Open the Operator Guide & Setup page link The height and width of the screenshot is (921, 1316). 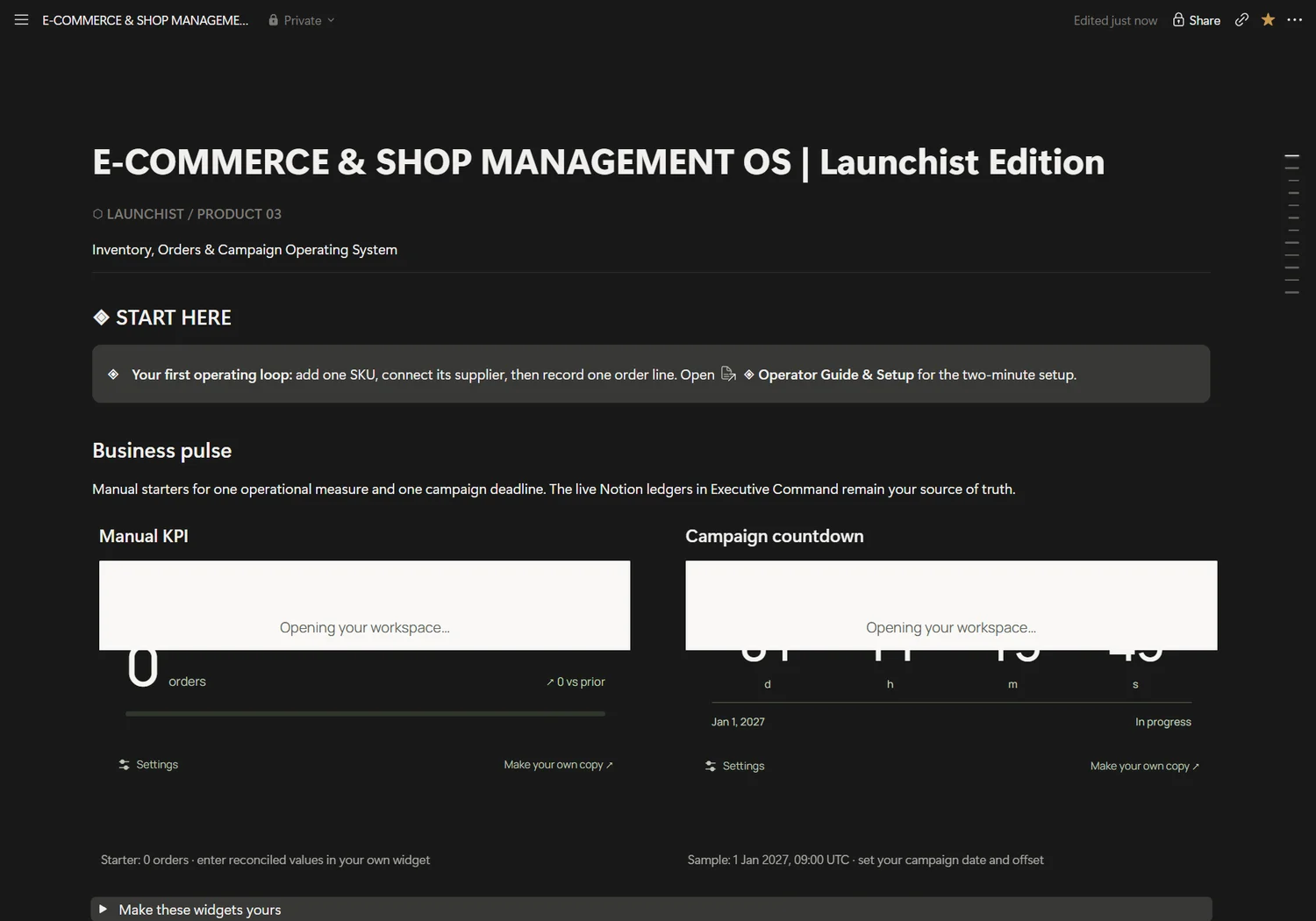tap(828, 375)
